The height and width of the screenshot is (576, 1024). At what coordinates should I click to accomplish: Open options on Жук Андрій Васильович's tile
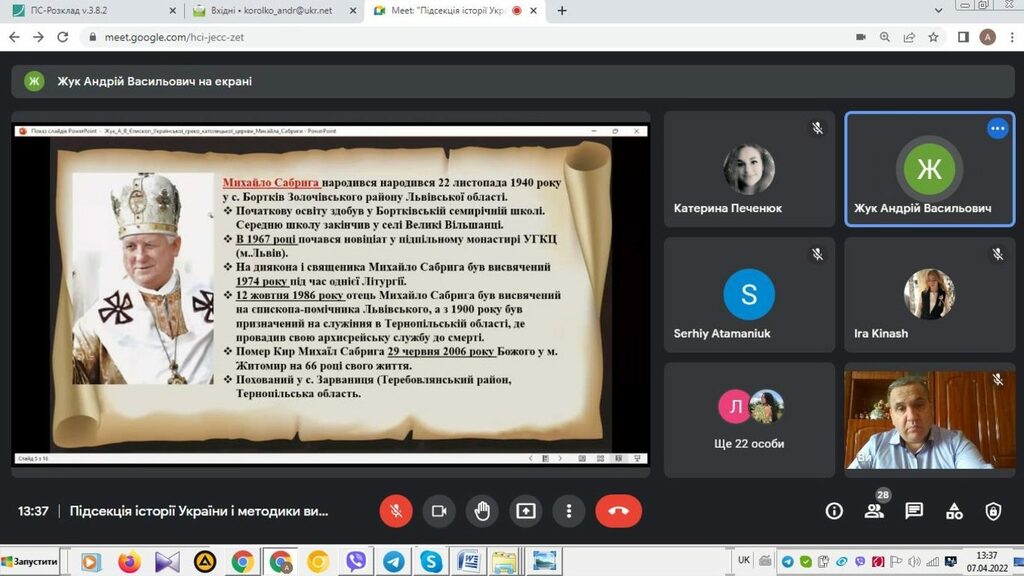coord(997,128)
